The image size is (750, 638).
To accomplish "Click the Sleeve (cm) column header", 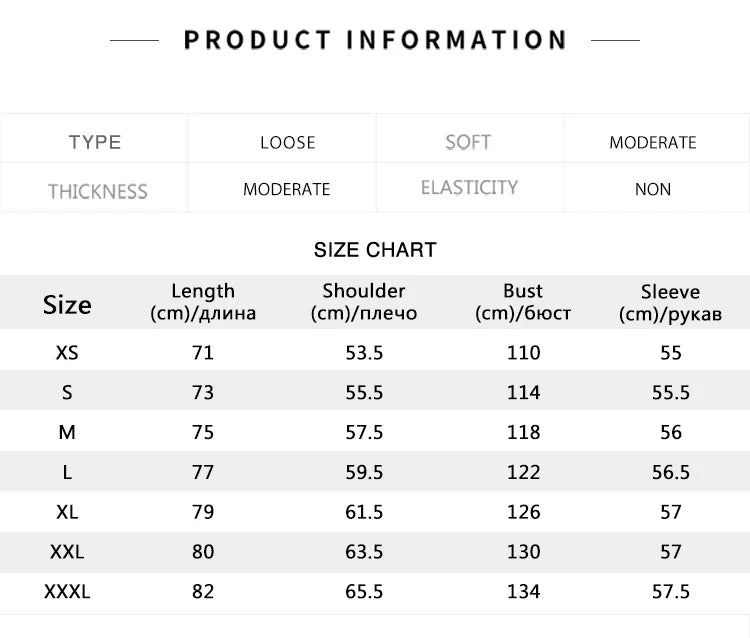I will click(x=670, y=303).
